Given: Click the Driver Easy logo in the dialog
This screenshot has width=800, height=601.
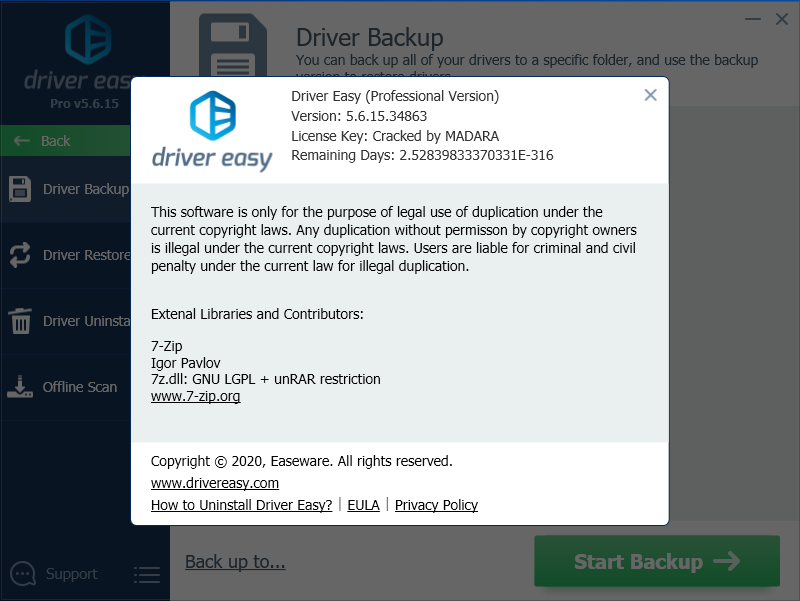Looking at the screenshot, I should point(212,131).
